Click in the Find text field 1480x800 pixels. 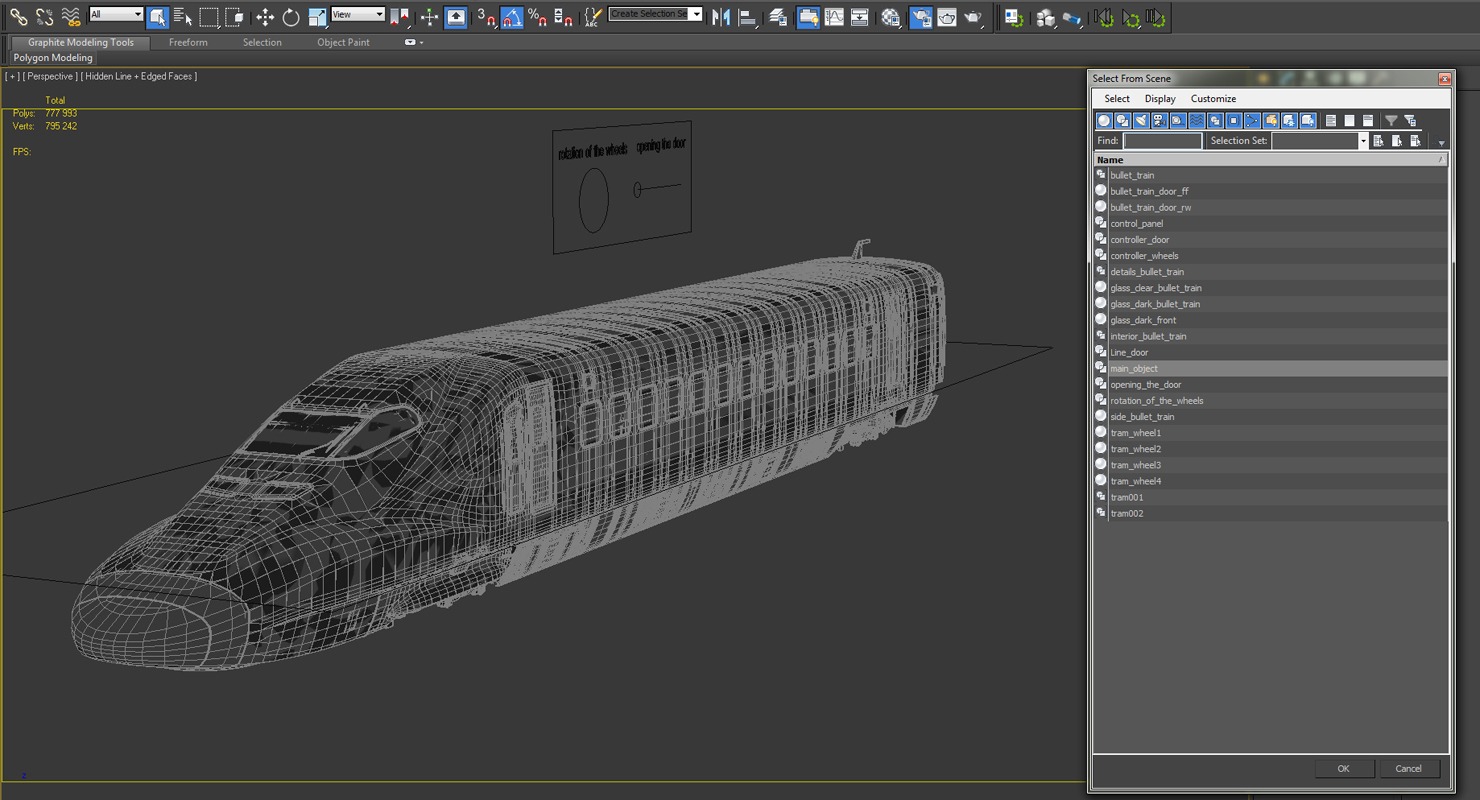click(x=1162, y=141)
